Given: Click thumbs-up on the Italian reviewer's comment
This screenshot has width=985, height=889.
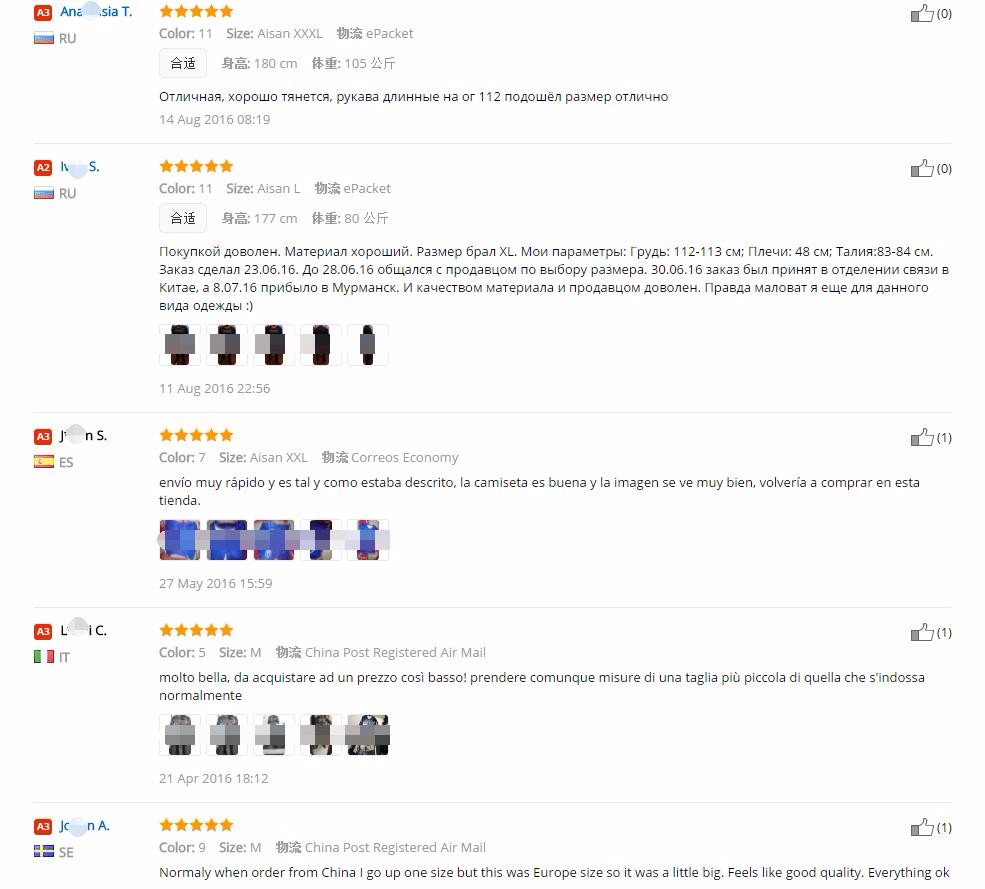Looking at the screenshot, I should coord(922,632).
